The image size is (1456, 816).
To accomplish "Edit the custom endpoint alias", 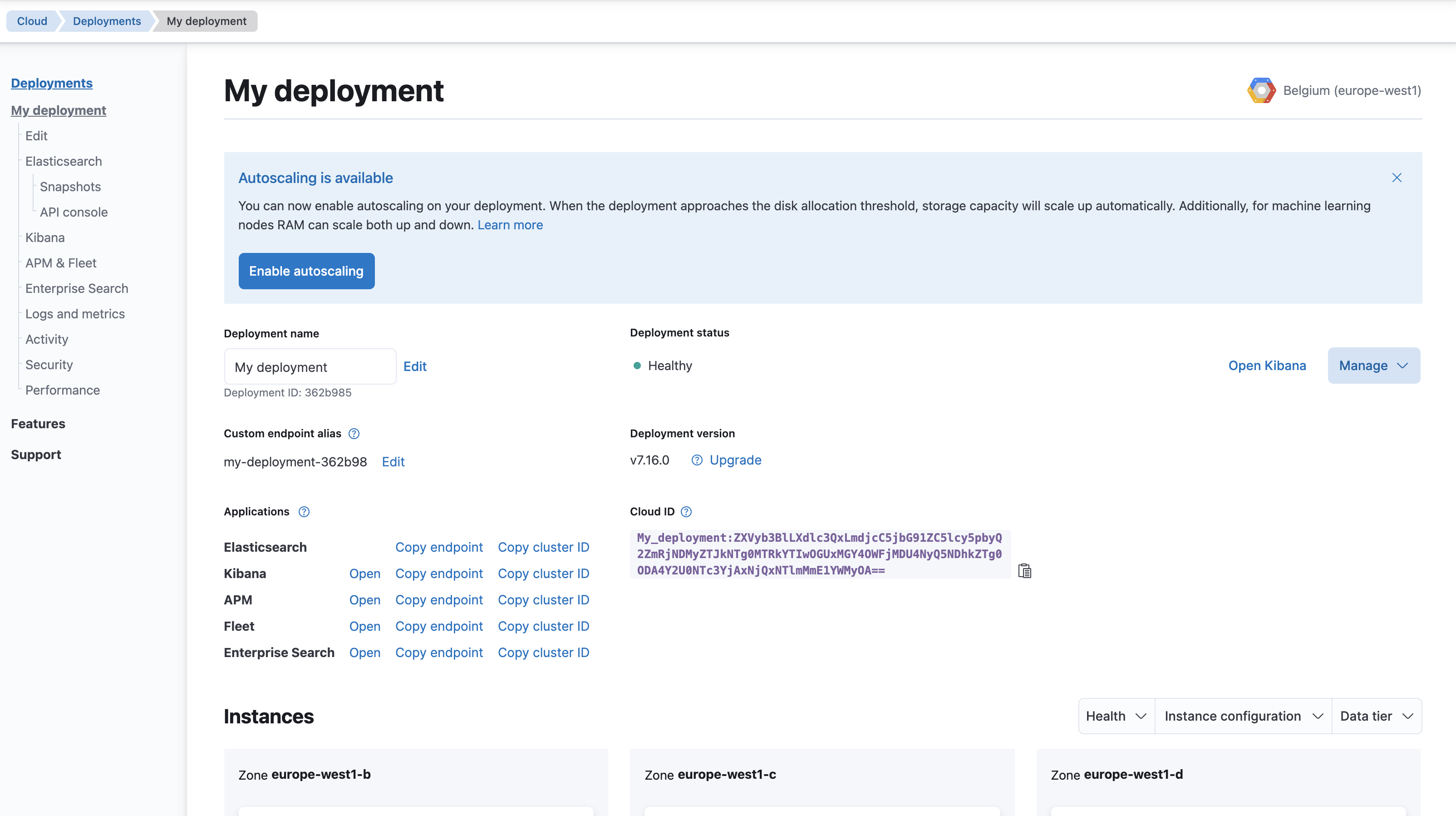I will click(394, 462).
